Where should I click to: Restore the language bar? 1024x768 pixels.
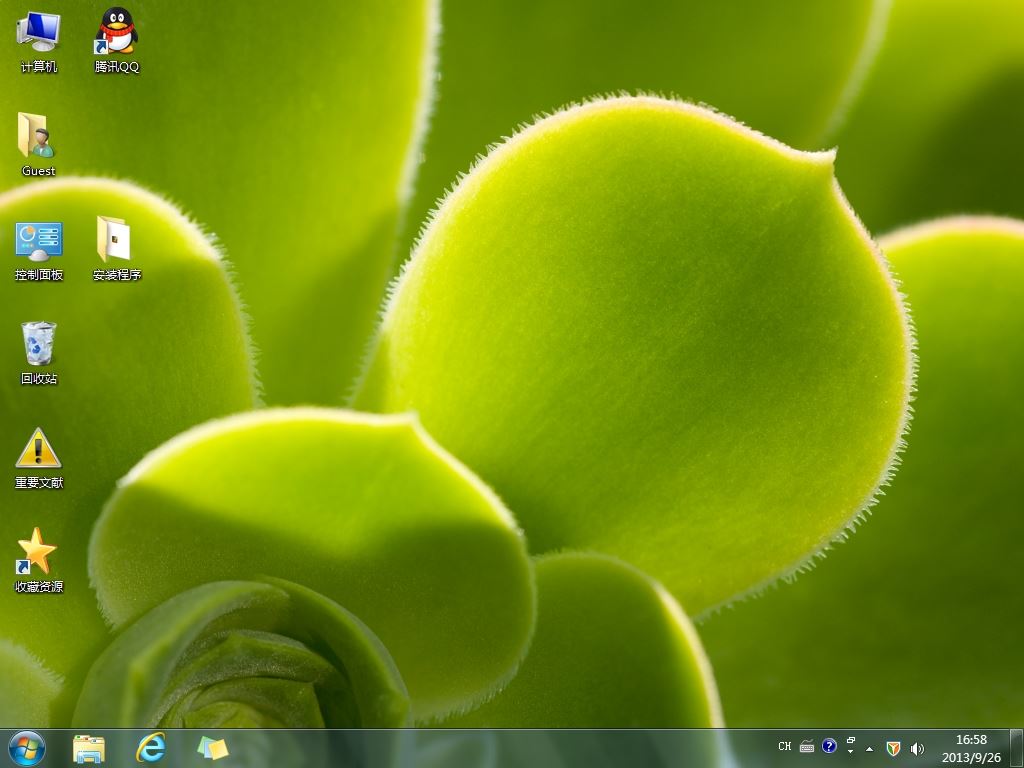click(850, 741)
